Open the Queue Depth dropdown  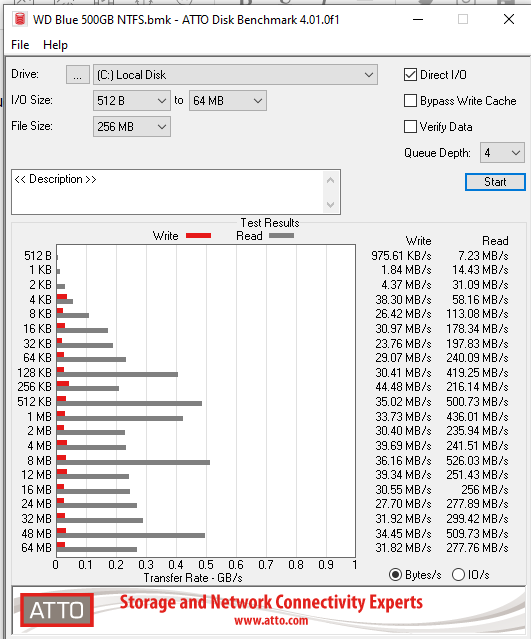(502, 153)
